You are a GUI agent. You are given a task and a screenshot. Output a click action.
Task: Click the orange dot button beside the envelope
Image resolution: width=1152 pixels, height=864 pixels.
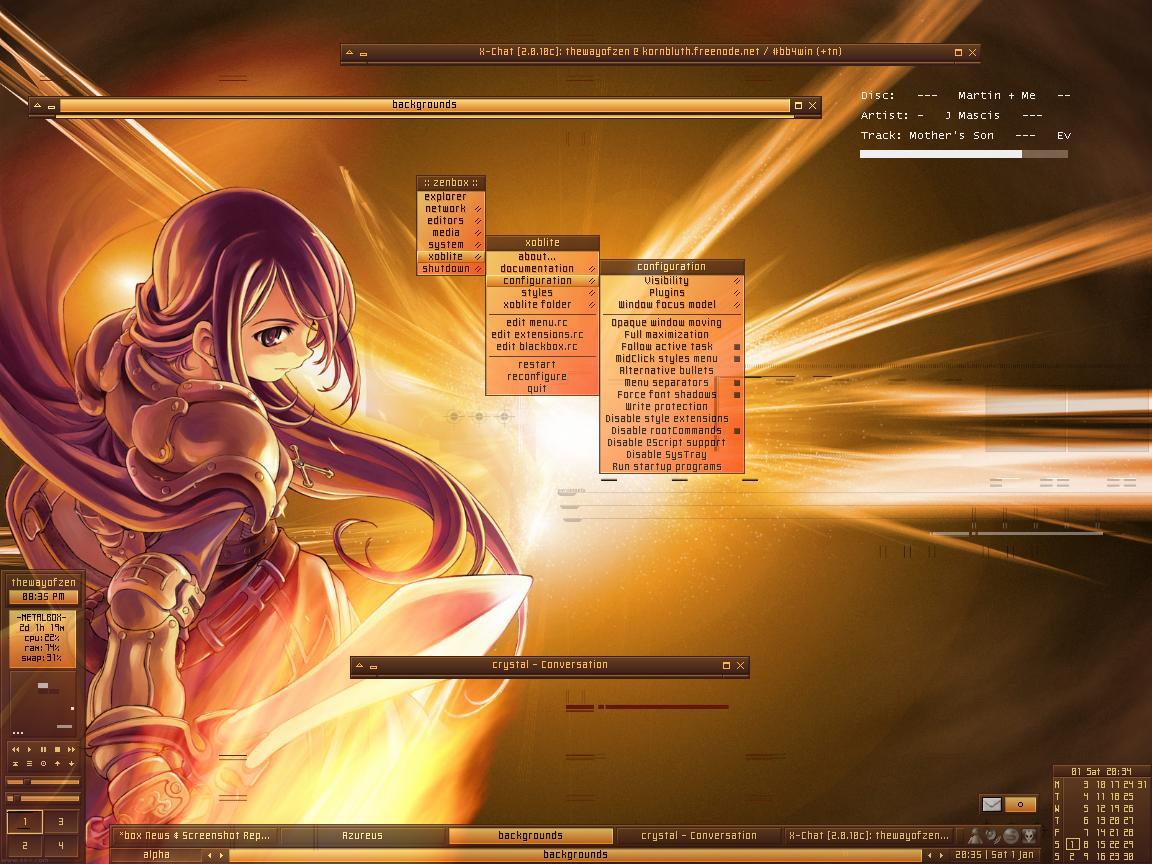pos(1020,804)
